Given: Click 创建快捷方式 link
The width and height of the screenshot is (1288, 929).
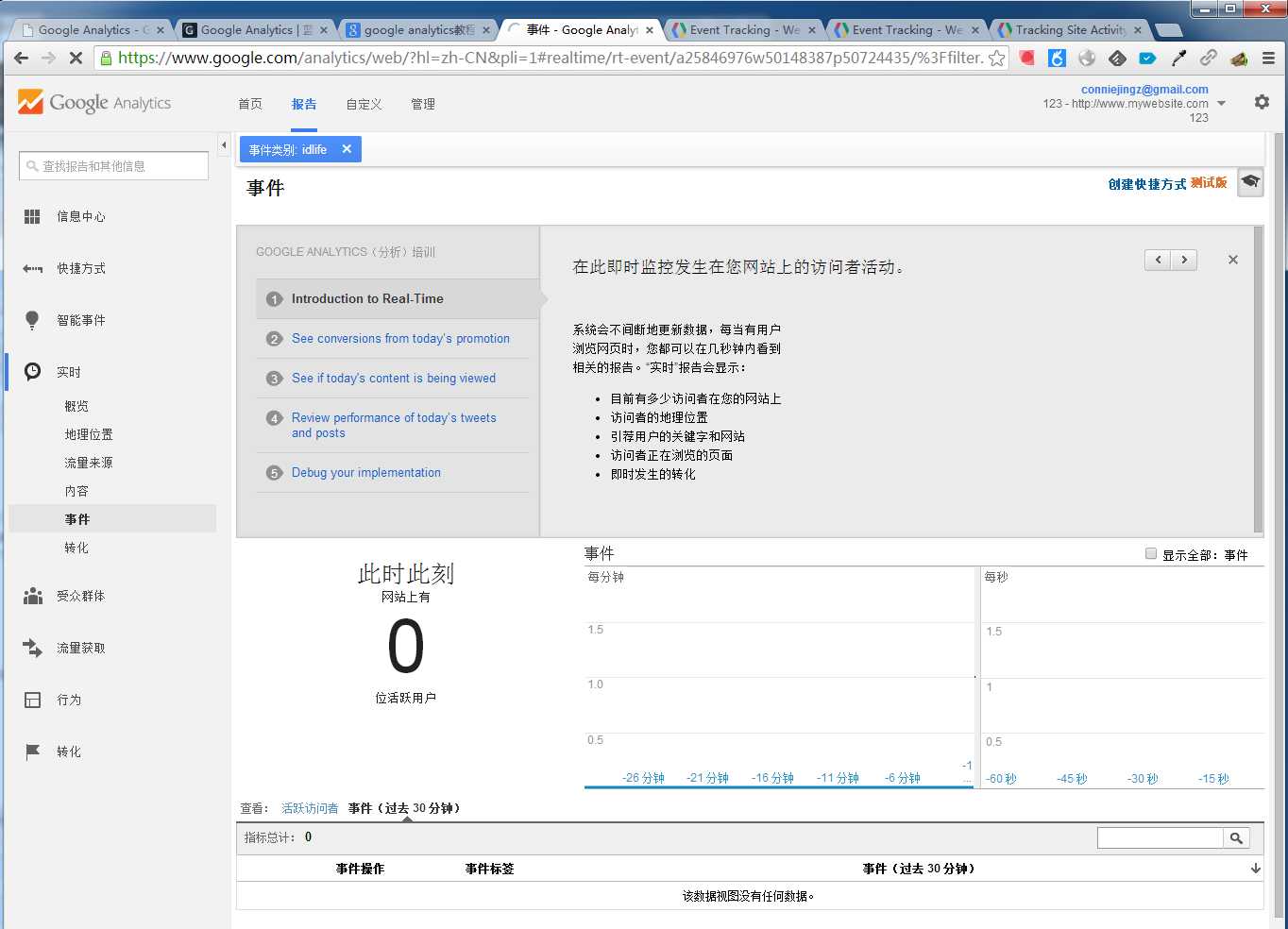Looking at the screenshot, I should [1147, 184].
